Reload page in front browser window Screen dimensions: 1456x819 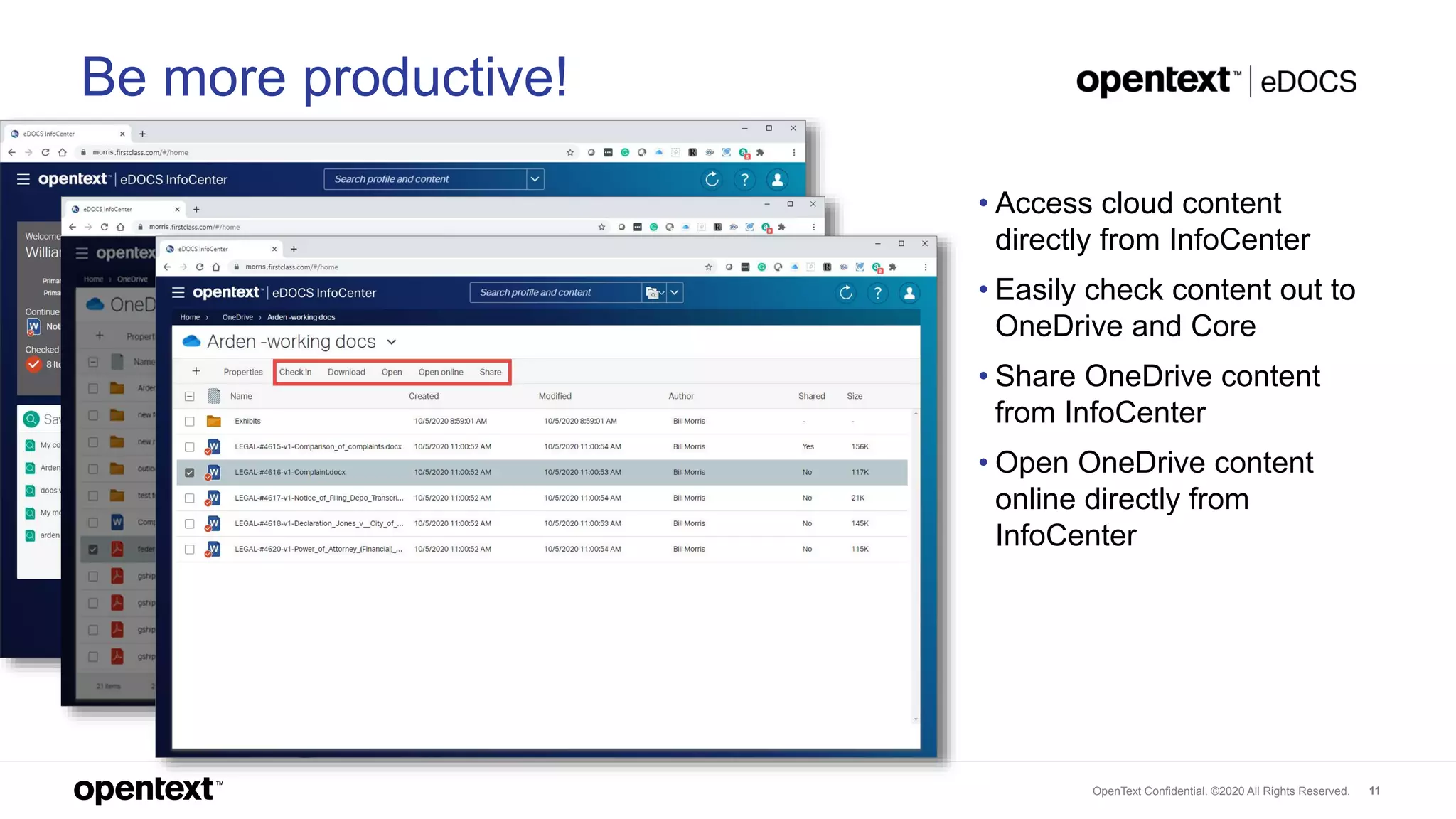coord(200,267)
